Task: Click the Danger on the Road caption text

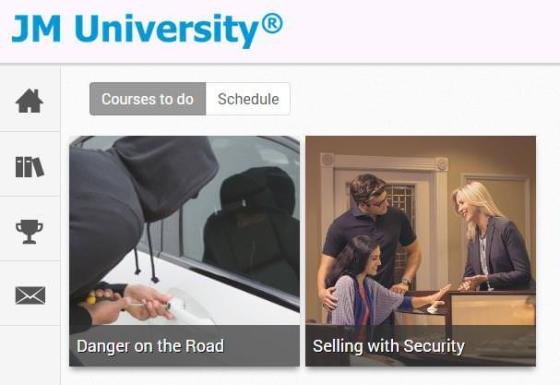Action: pyautogui.click(x=150, y=346)
